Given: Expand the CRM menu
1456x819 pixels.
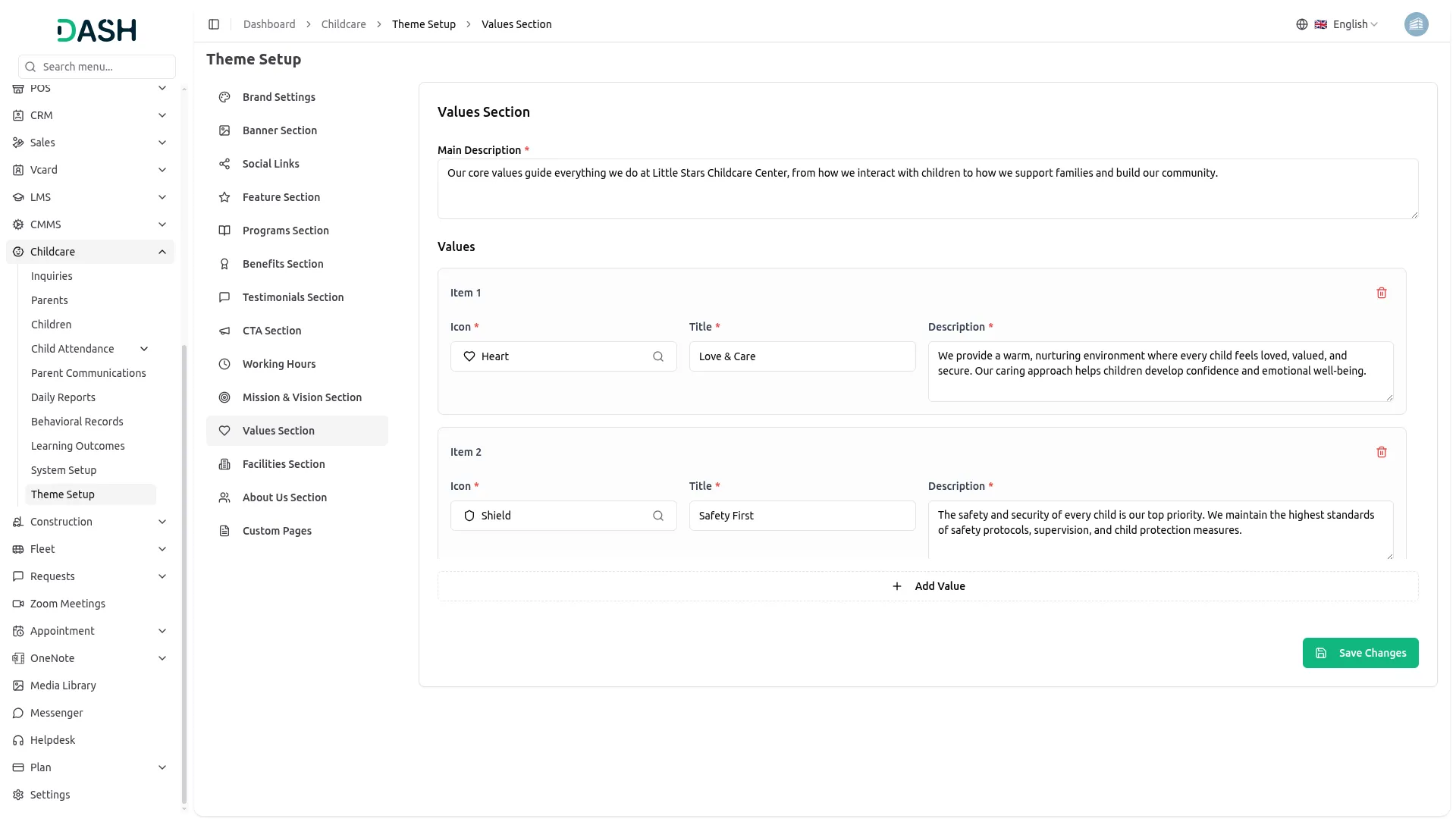Looking at the screenshot, I should pyautogui.click(x=162, y=115).
